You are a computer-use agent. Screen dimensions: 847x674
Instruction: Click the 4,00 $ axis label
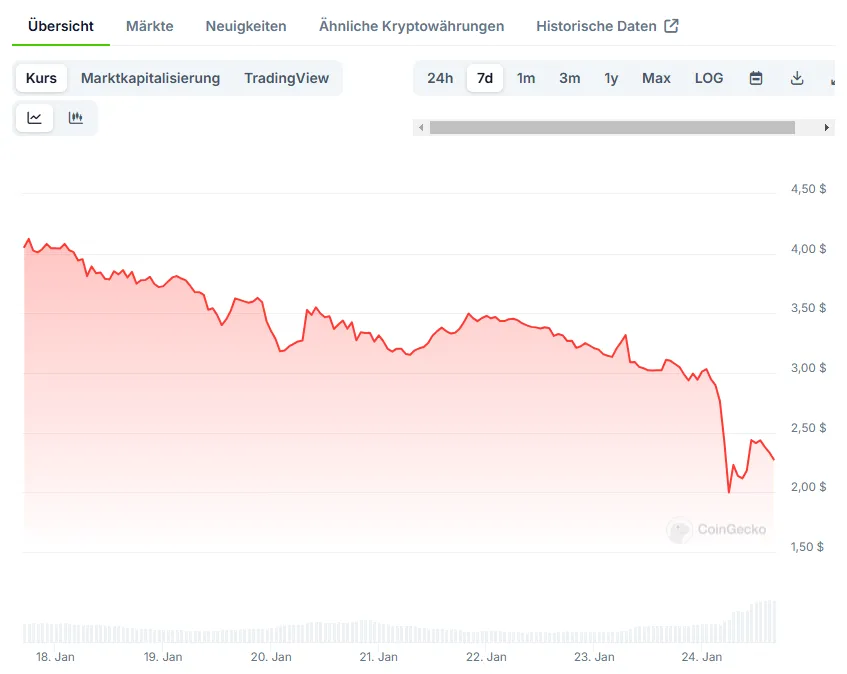808,249
